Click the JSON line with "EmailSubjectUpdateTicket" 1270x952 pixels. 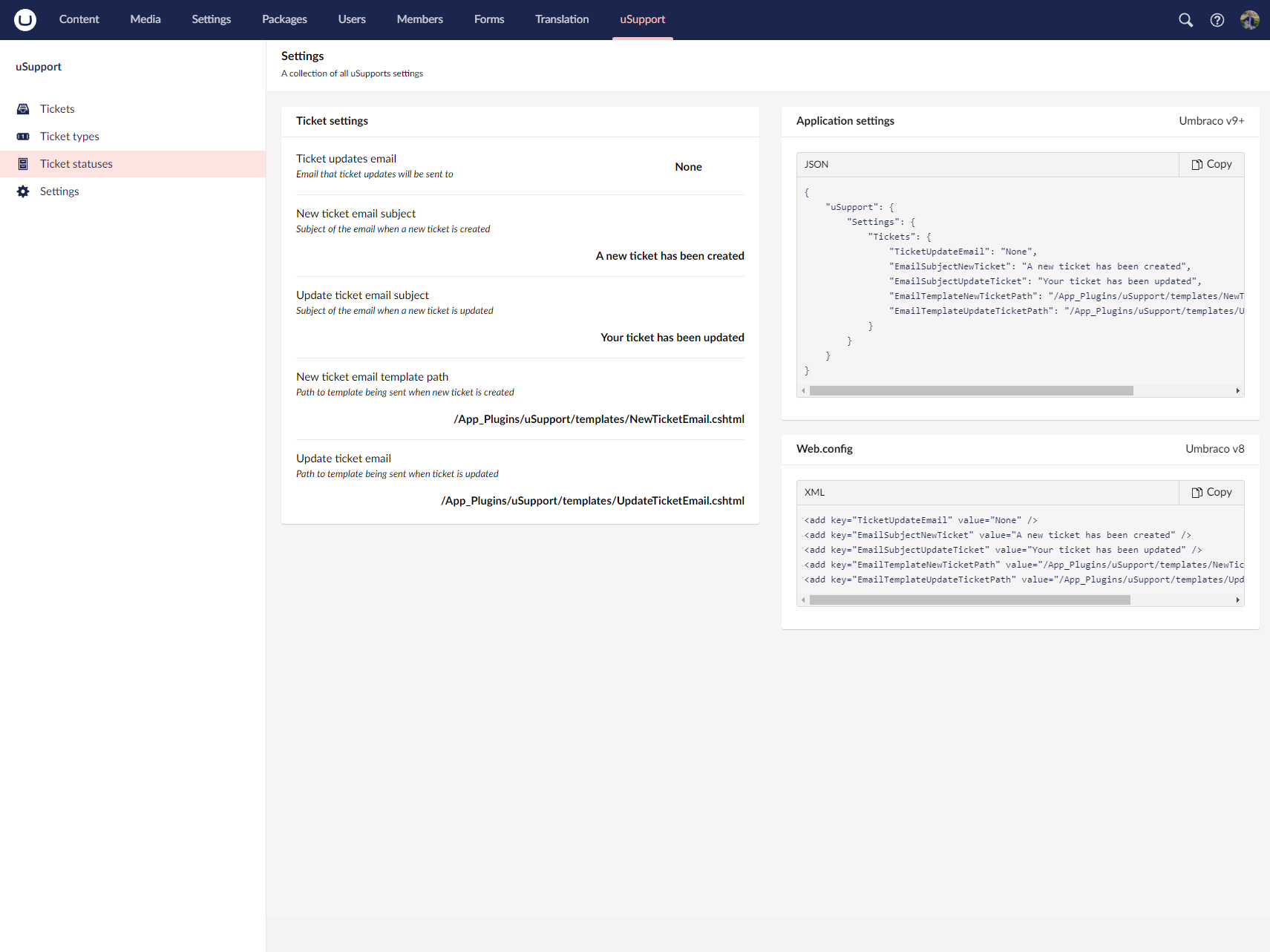(x=1045, y=281)
